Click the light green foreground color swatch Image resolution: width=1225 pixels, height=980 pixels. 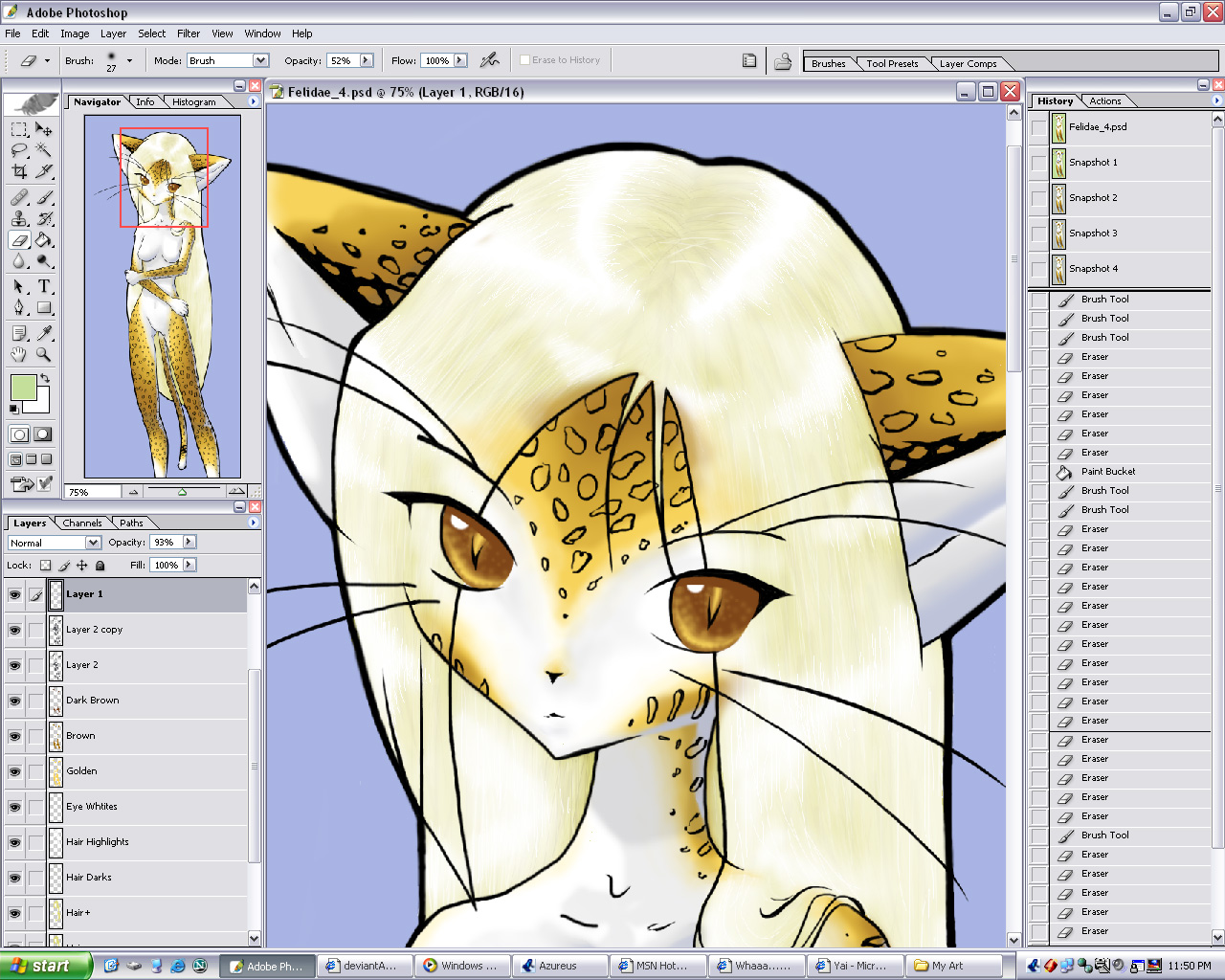tap(23, 388)
